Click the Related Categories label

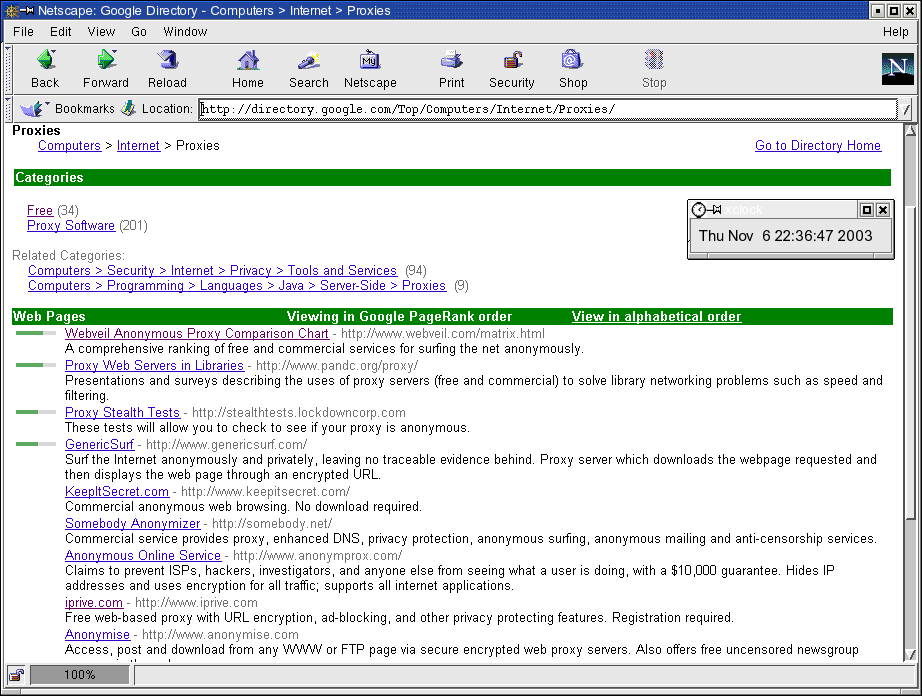(x=68, y=255)
